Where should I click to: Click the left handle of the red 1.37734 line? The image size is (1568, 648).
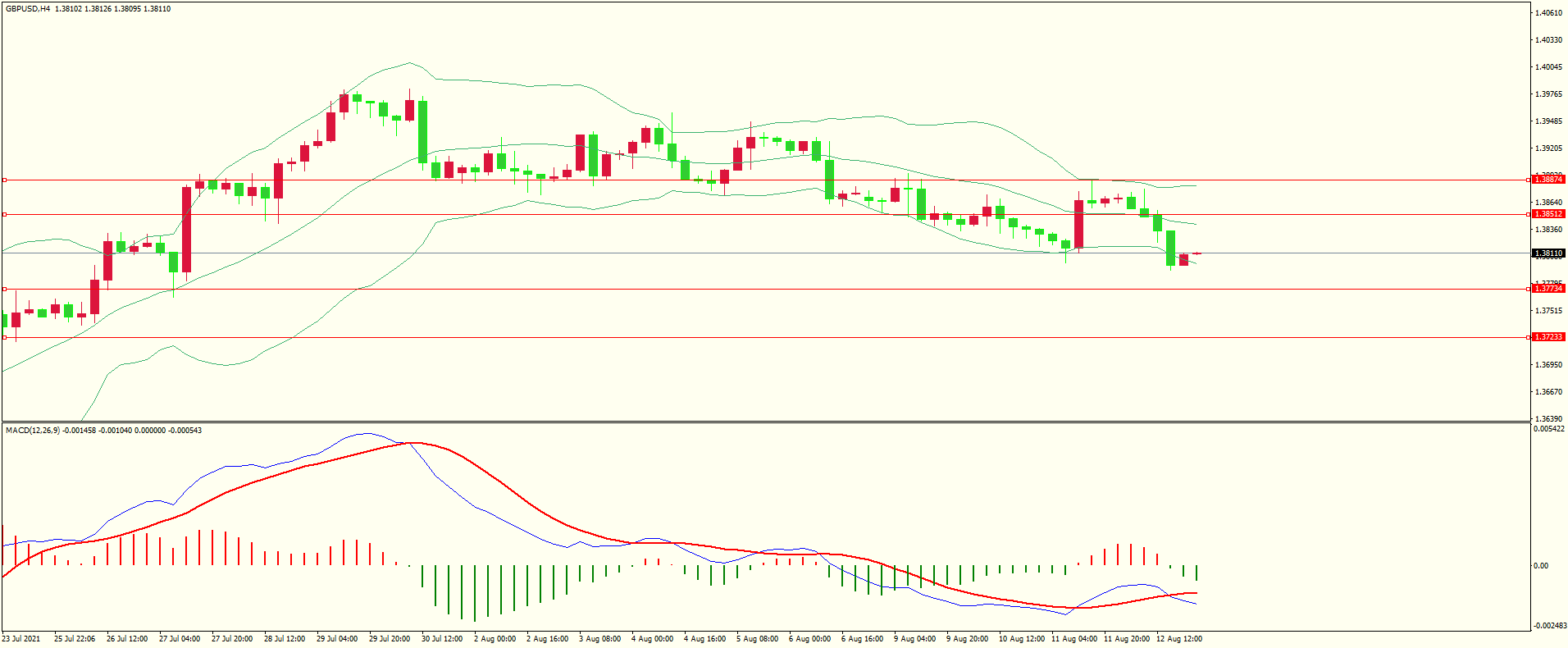coord(4,289)
